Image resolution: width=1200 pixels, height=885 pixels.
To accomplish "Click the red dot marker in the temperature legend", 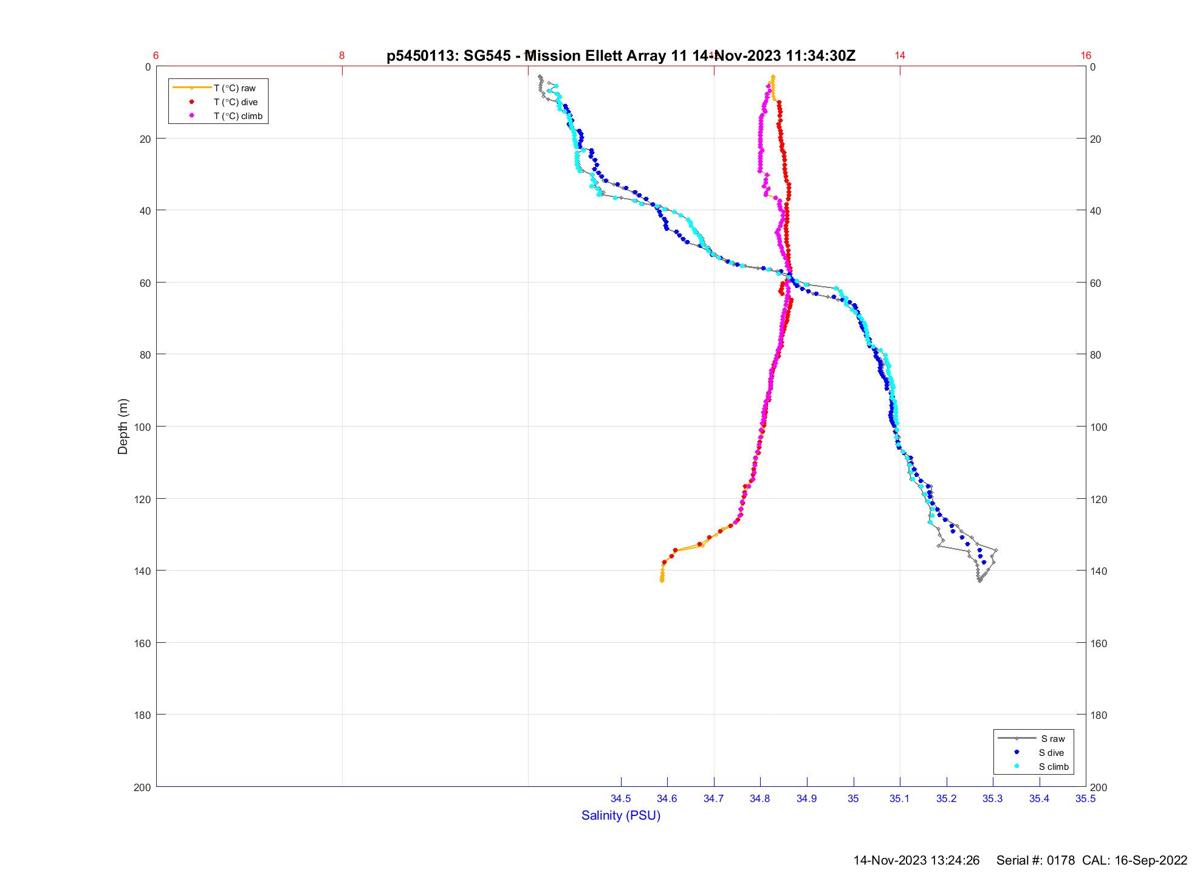I will (x=191, y=102).
